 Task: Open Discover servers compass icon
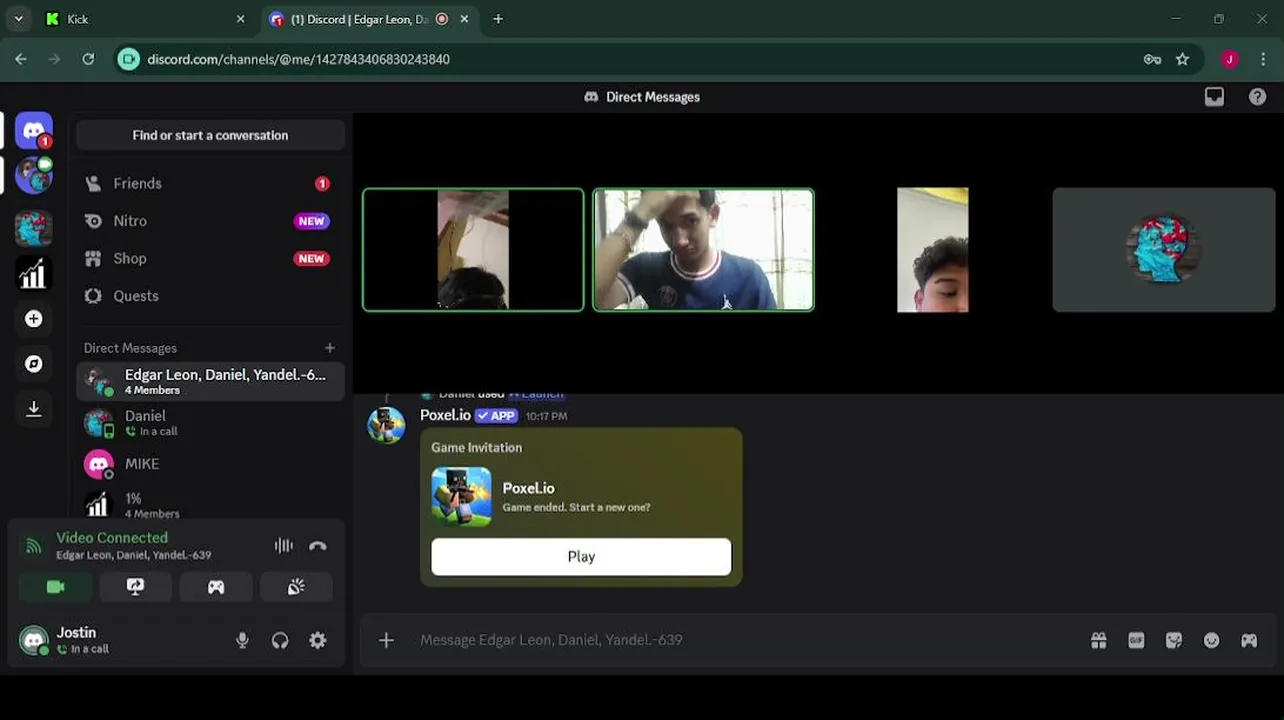[x=34, y=364]
